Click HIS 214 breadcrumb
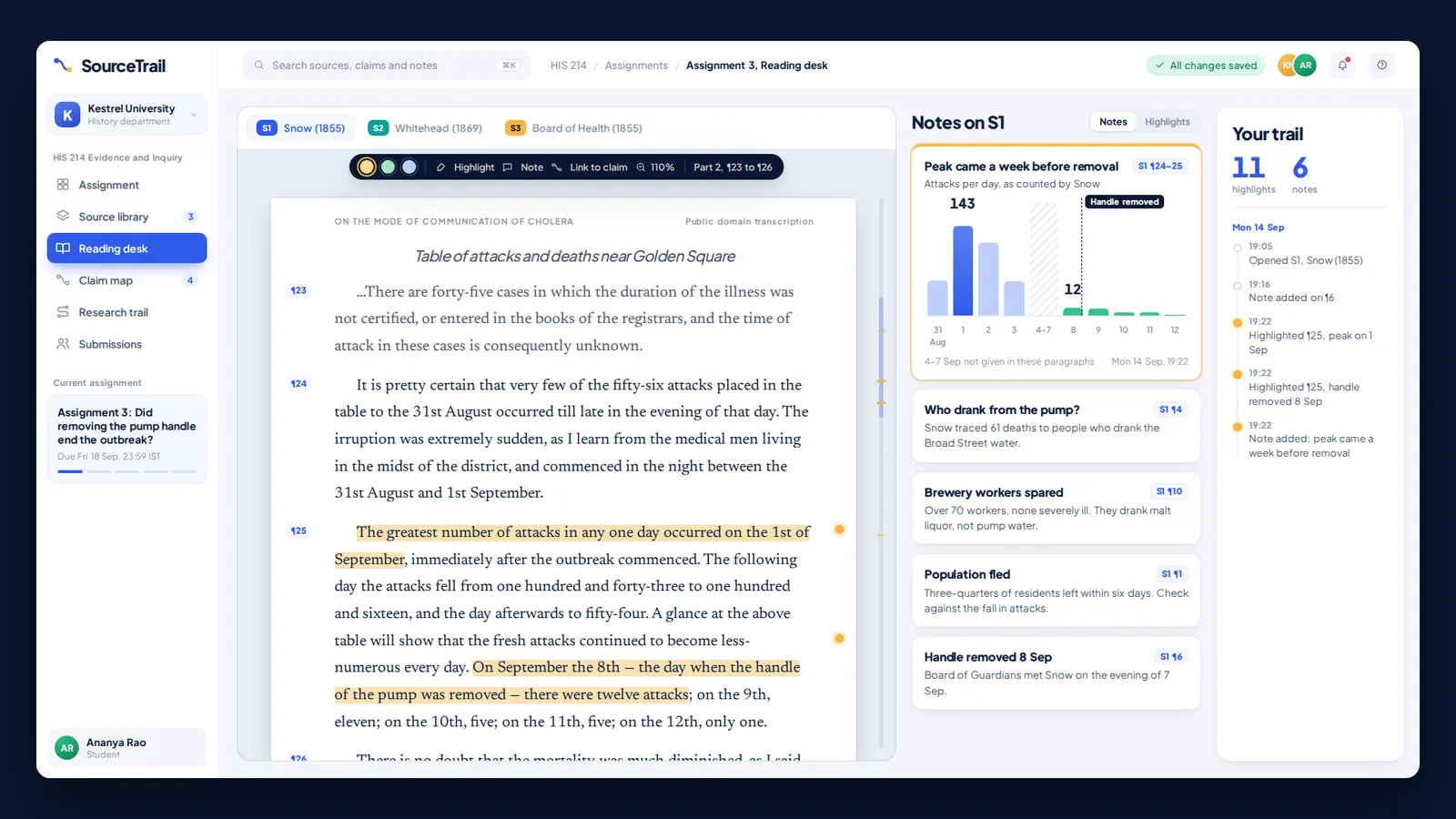 pyautogui.click(x=568, y=66)
